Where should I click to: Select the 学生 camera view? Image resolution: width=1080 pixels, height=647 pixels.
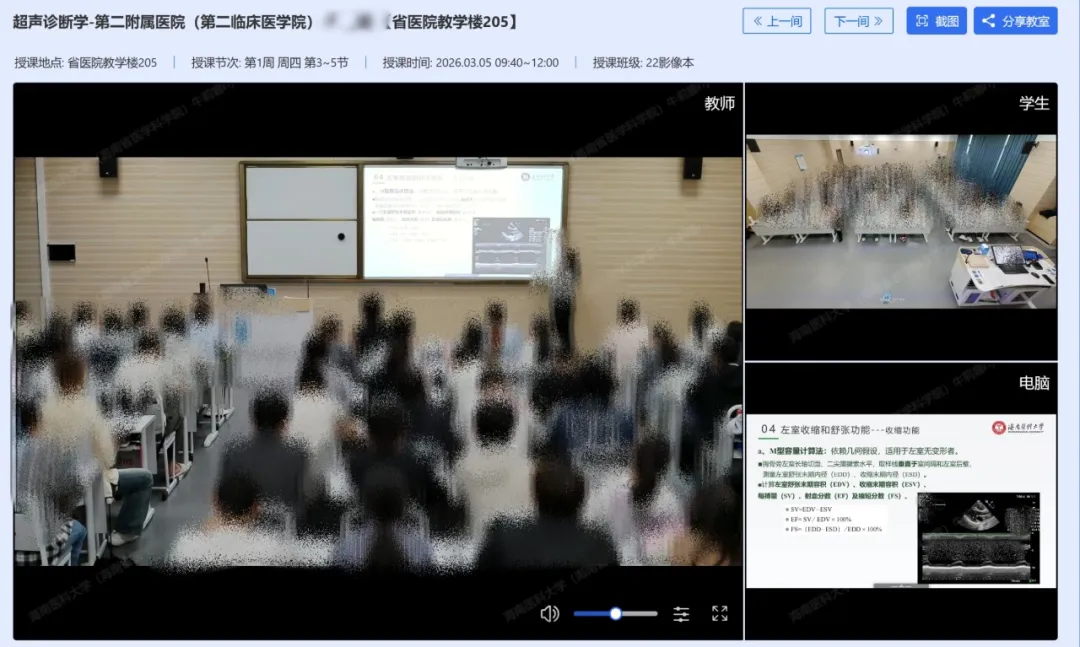click(900, 222)
